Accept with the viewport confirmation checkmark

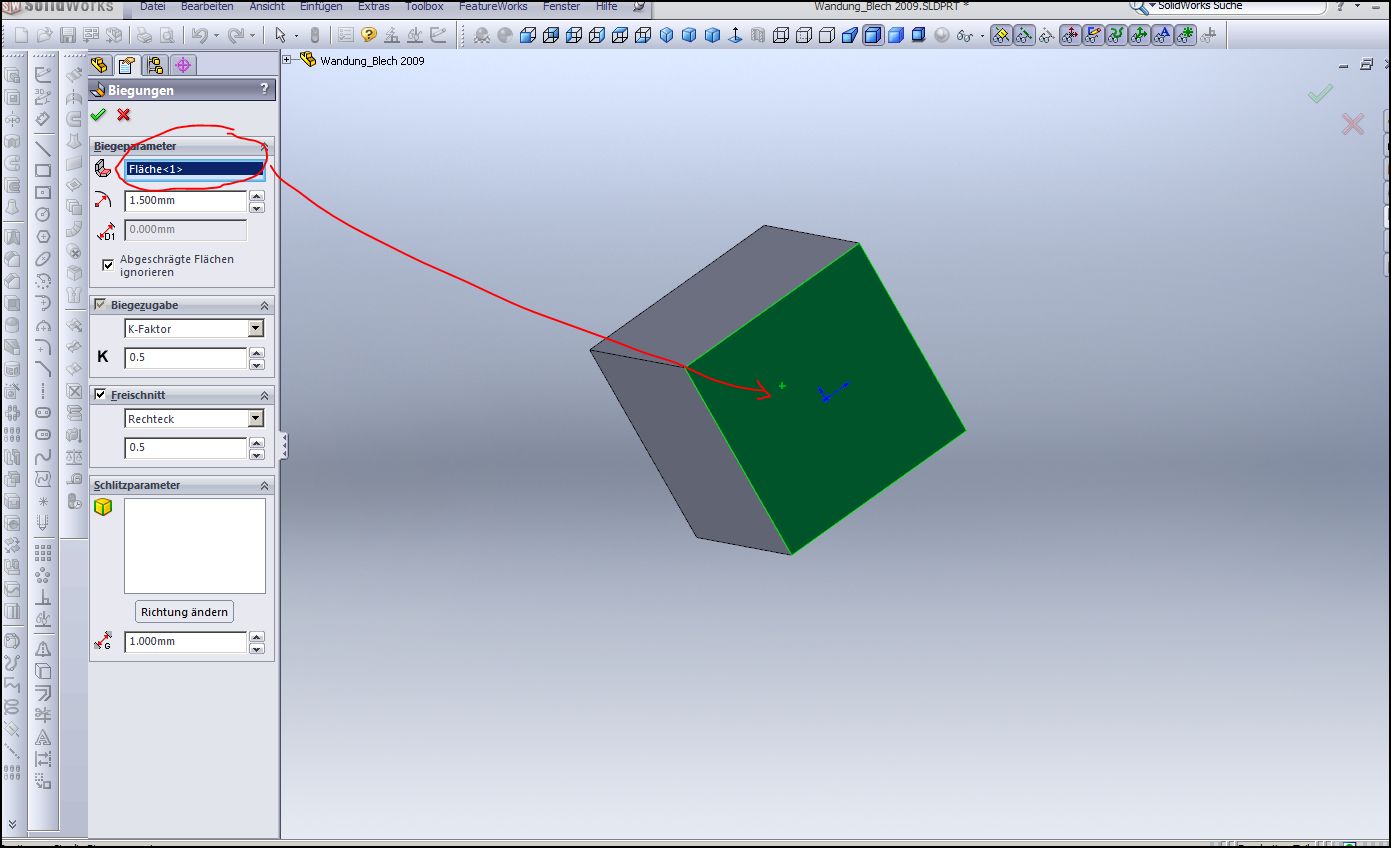tap(1320, 94)
